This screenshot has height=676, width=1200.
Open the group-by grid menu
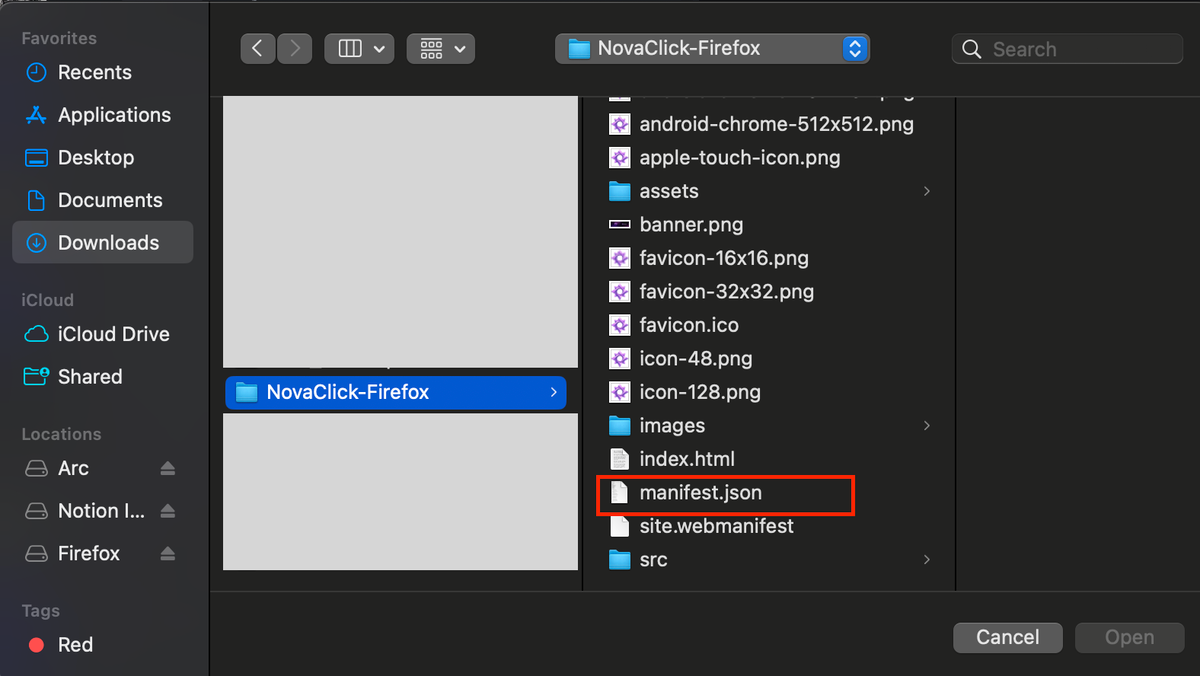point(440,49)
